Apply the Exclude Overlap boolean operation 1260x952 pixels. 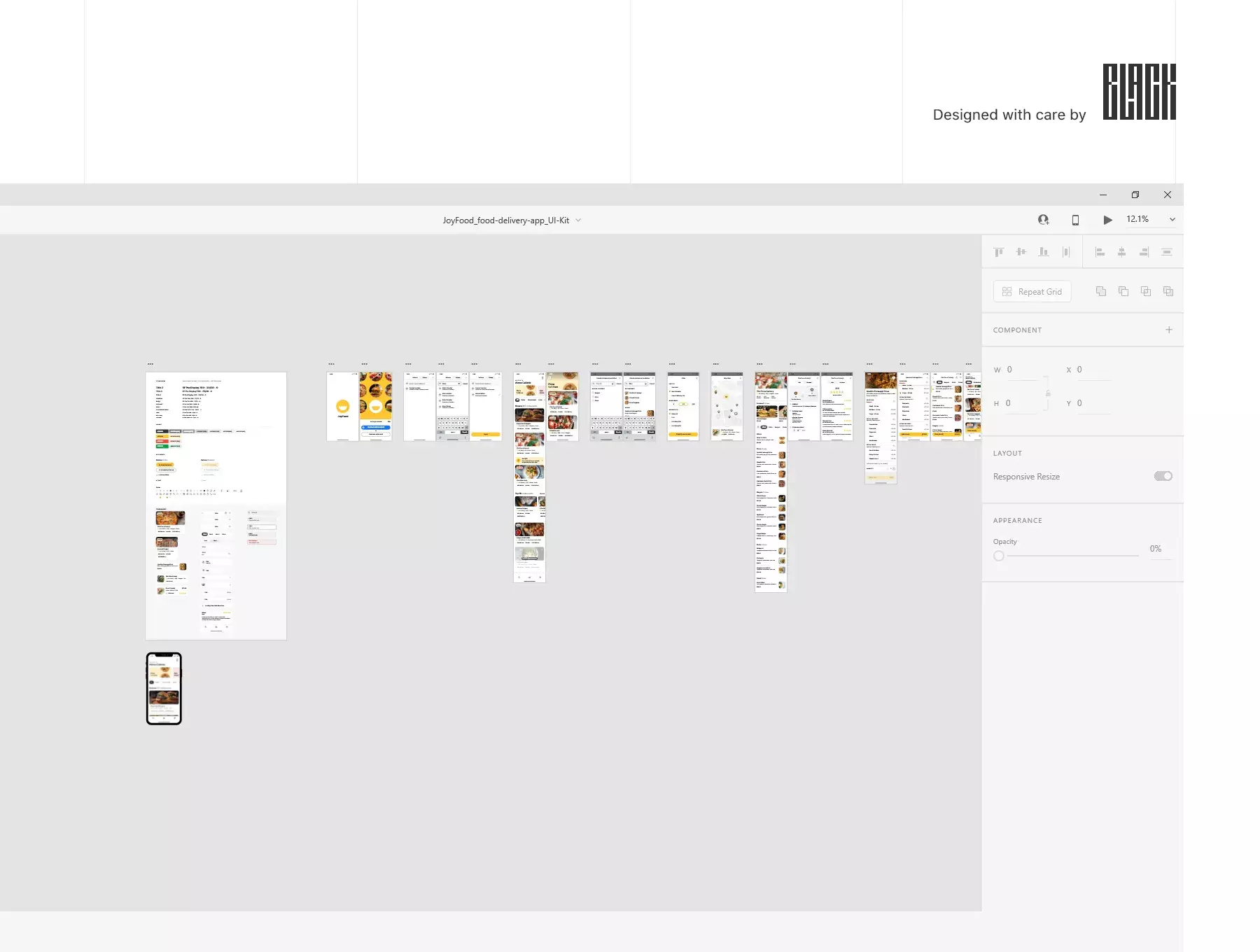point(1168,291)
